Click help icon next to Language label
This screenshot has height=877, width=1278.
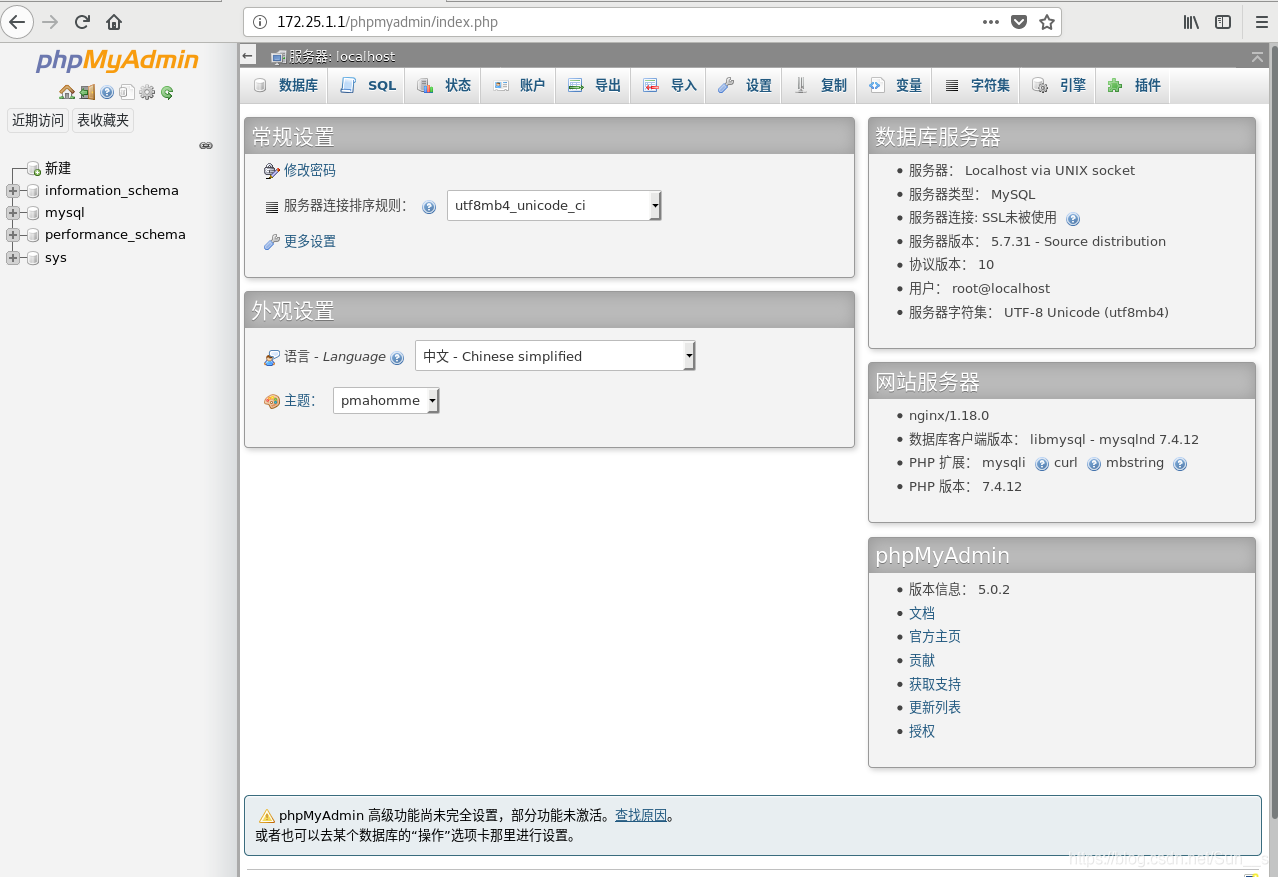point(397,358)
